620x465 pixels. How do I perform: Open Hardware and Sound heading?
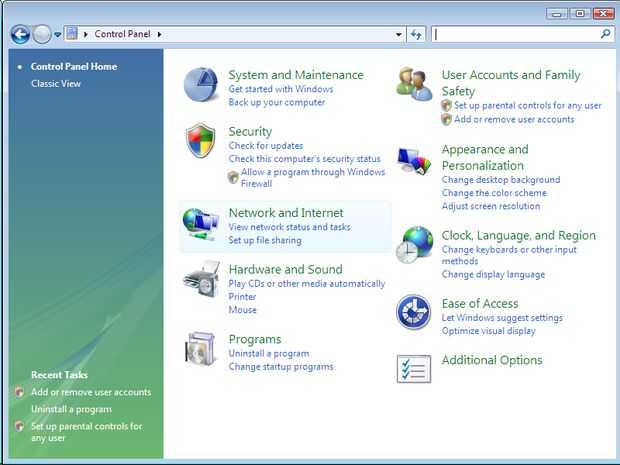pos(285,269)
